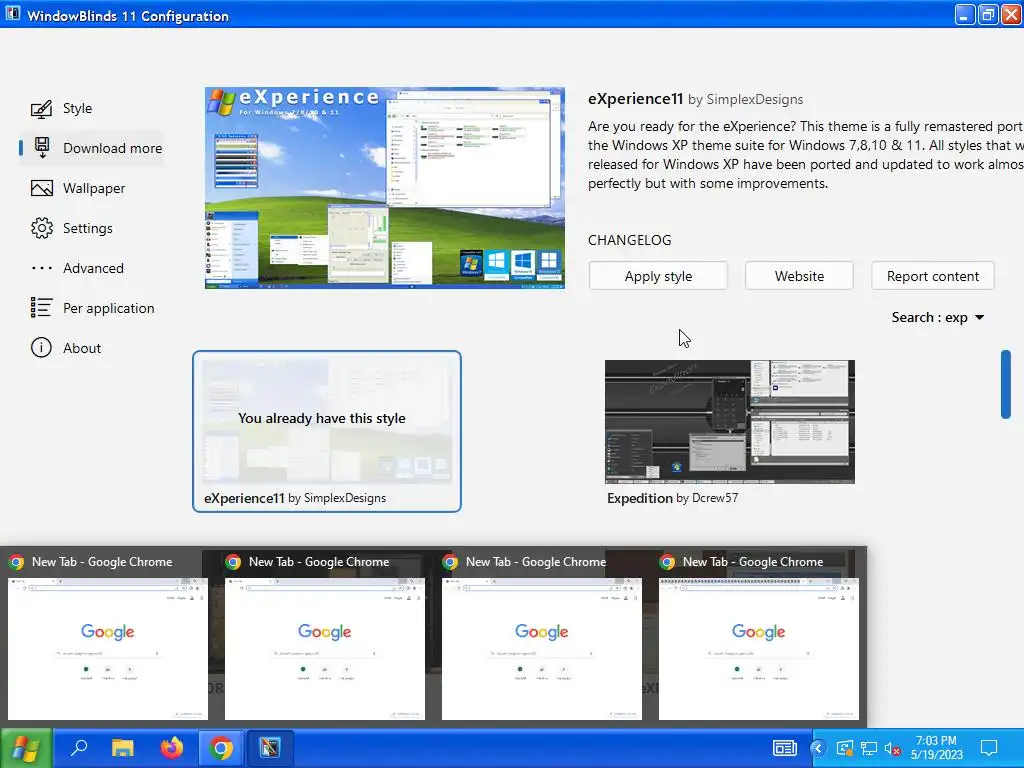Open taskbar Search magnifier
Screen dimensions: 1024x768
[x=78, y=748]
